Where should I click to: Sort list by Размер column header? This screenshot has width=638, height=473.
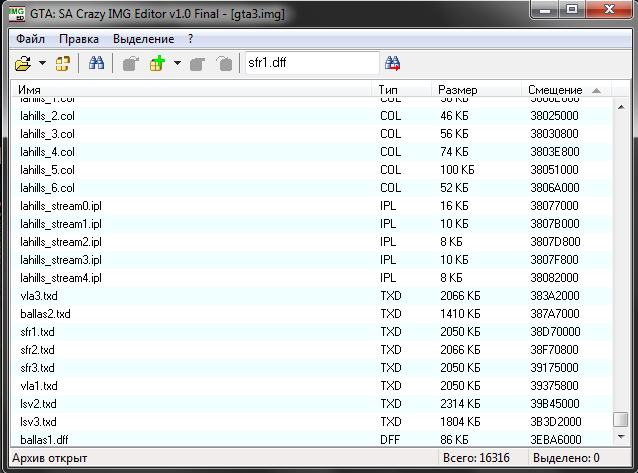tap(476, 90)
